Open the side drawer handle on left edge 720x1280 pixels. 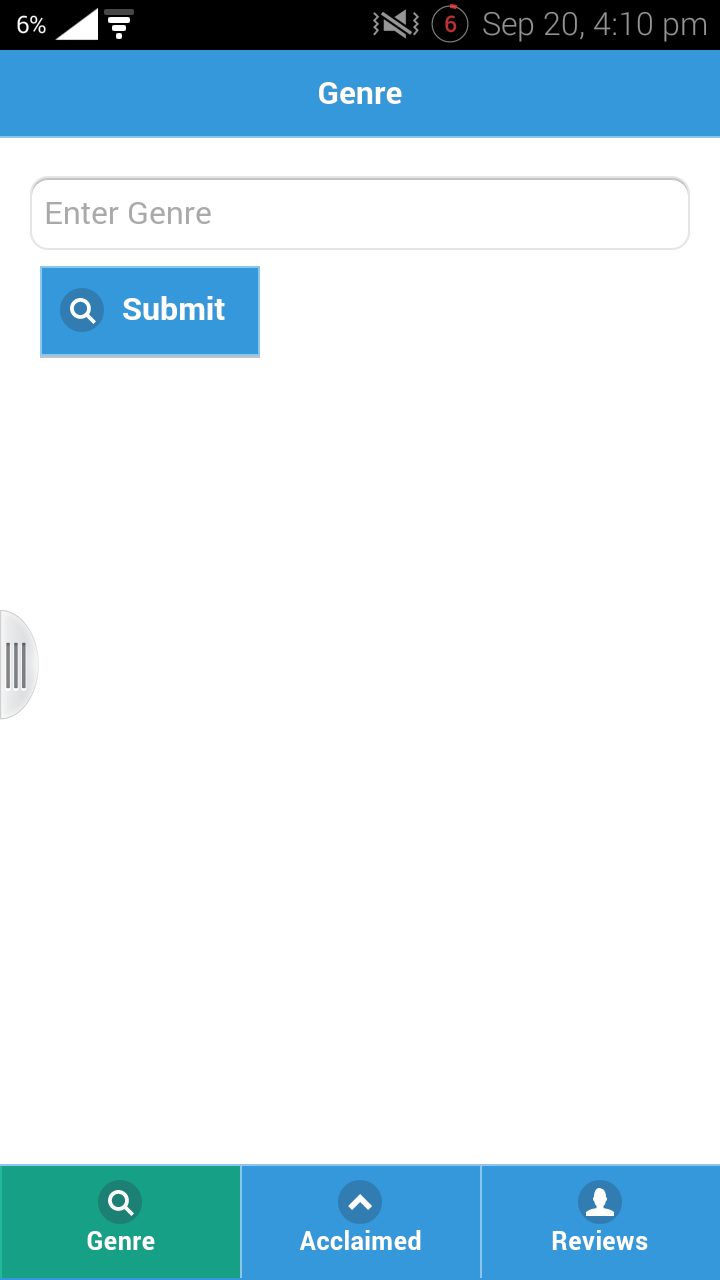[18, 665]
